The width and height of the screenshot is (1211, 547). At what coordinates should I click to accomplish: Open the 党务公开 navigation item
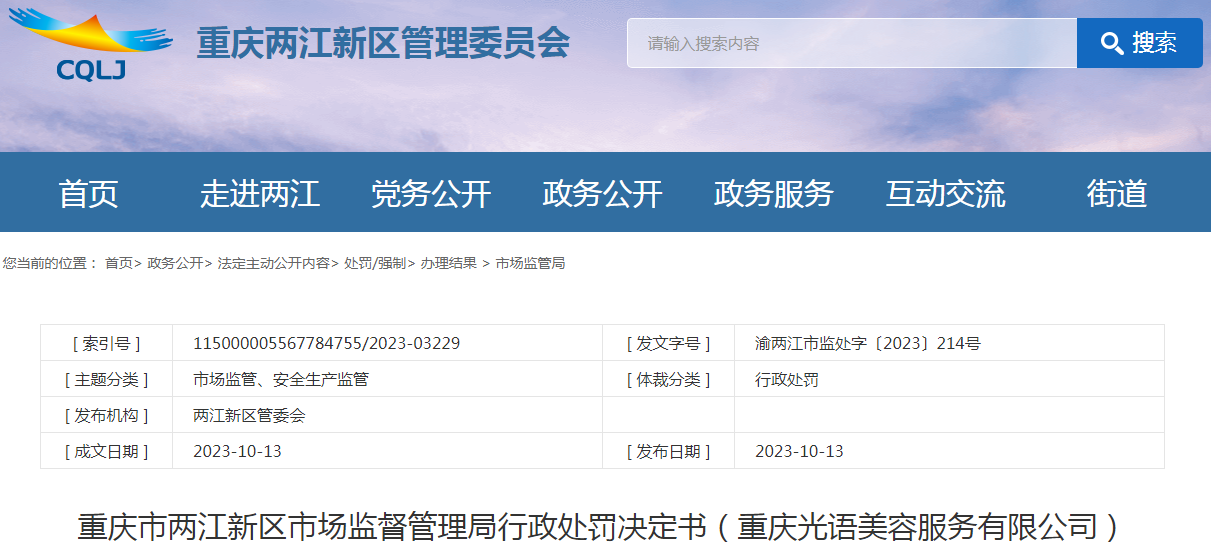tap(431, 193)
